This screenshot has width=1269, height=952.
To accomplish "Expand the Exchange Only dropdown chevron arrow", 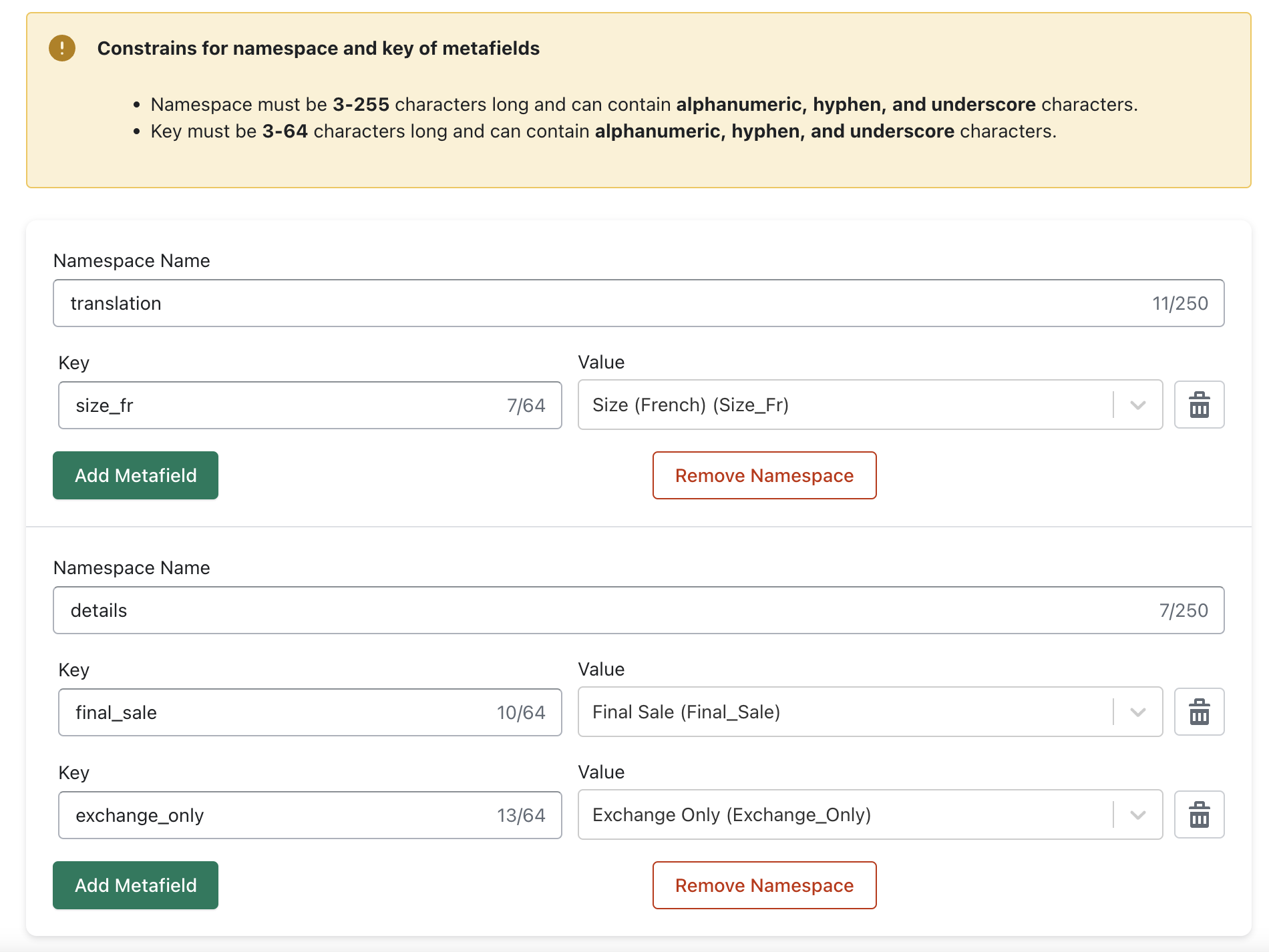I will pos(1137,814).
